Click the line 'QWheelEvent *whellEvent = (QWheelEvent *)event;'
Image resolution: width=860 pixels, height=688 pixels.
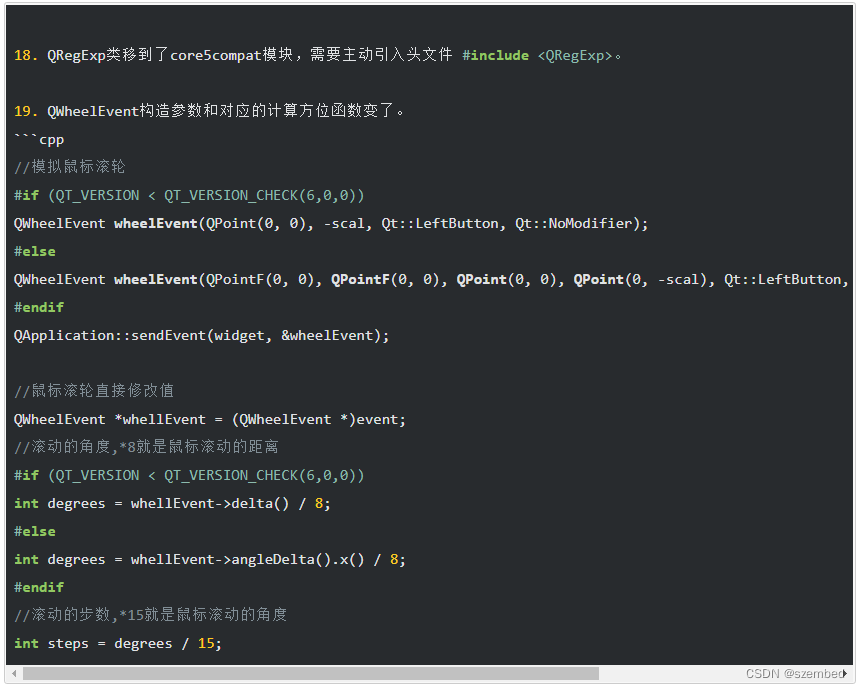(x=210, y=420)
